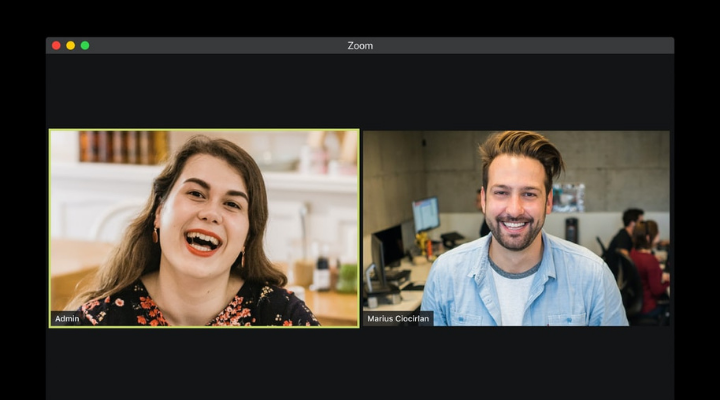Click the Zoom window title text
The height and width of the screenshot is (400, 720).
pyautogui.click(x=360, y=45)
